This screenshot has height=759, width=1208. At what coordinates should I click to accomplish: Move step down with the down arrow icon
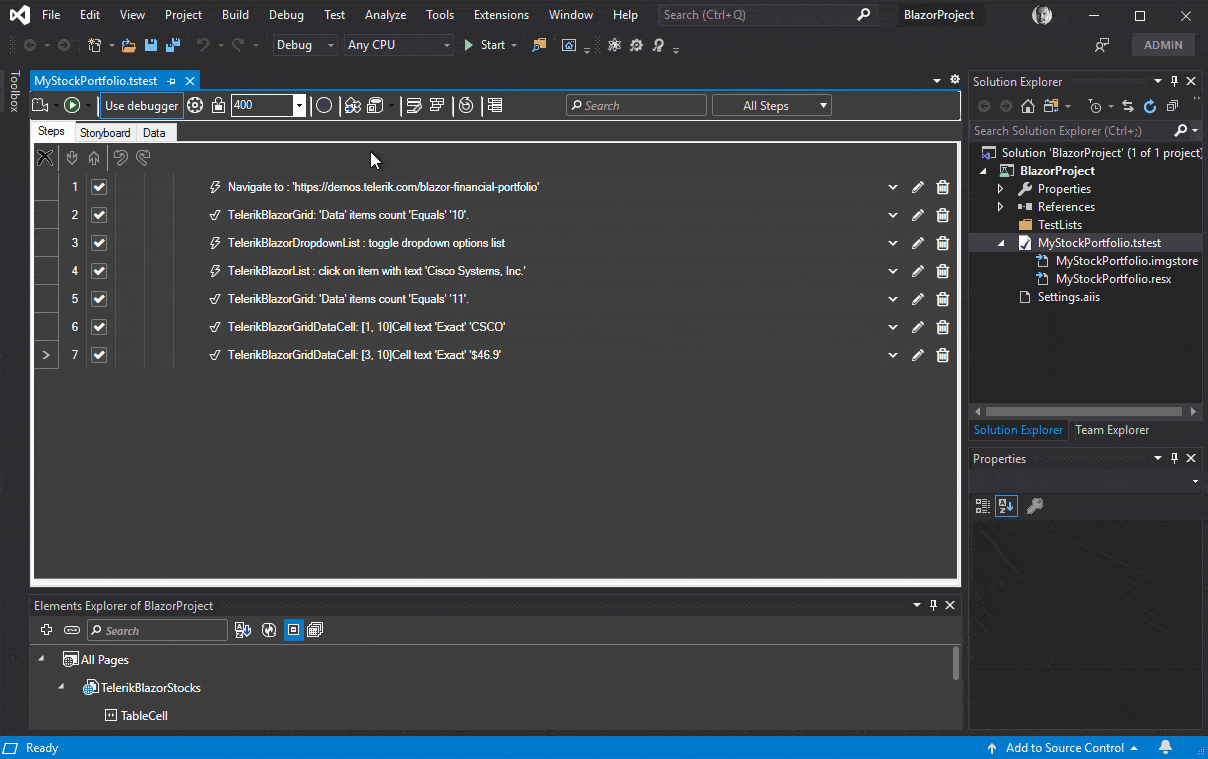click(x=72, y=157)
